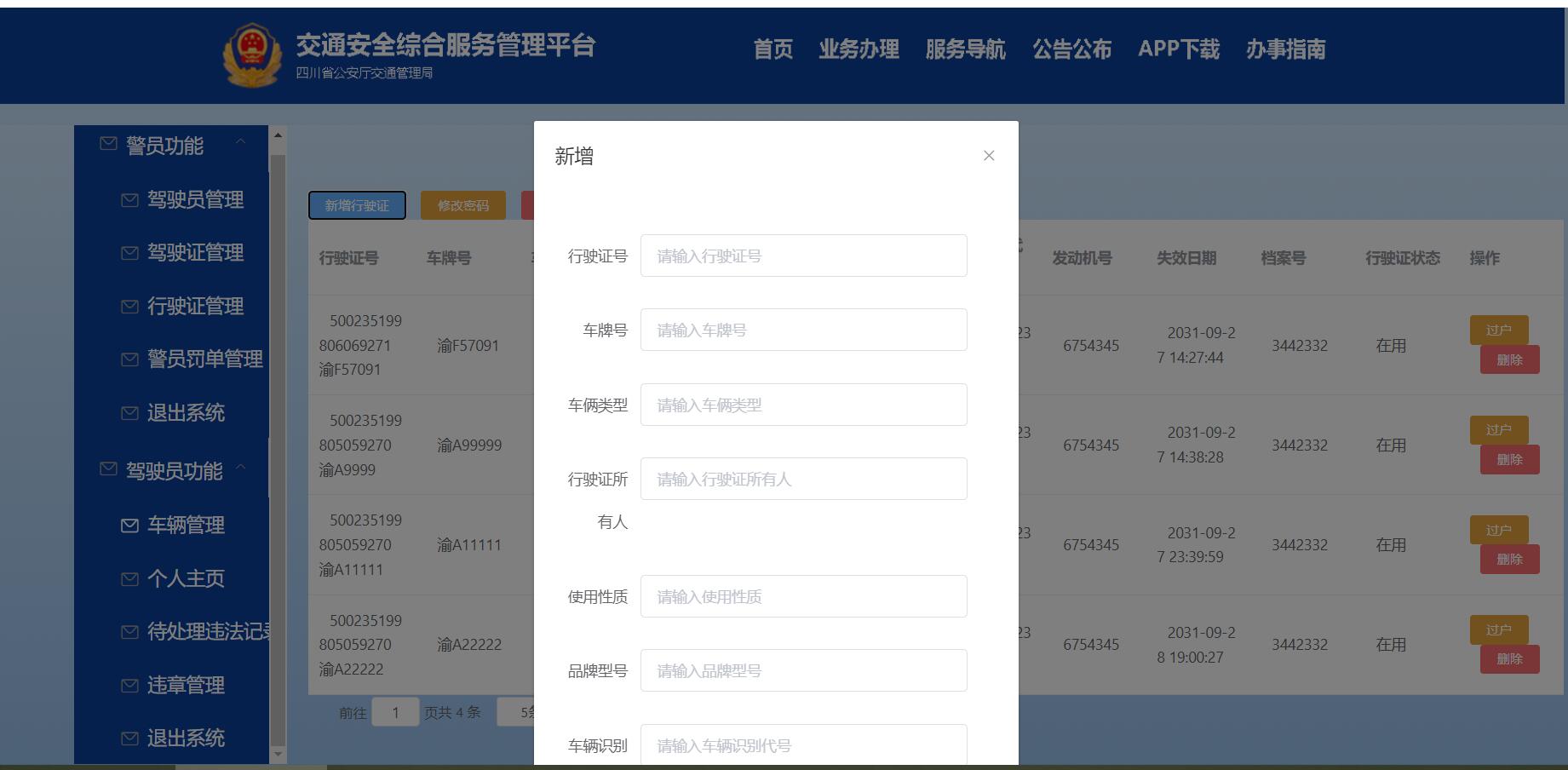Viewport: 1568px width, 770px height.
Task: Click plate cell 渝A99999
Action: tap(469, 445)
